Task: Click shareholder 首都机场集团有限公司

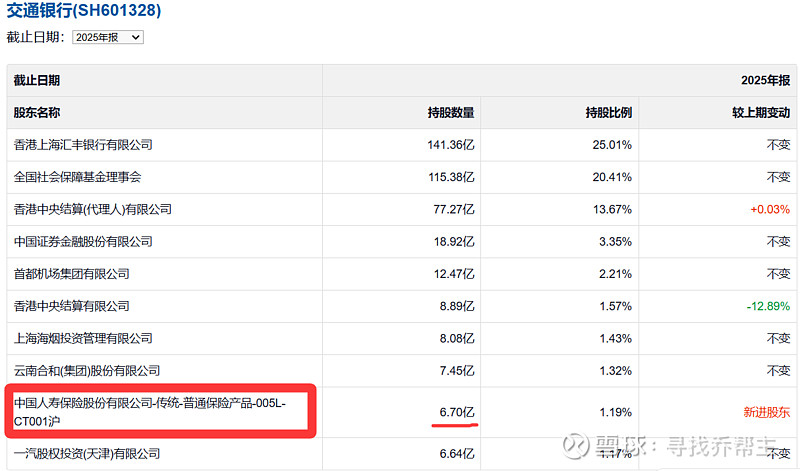Action: click(x=72, y=273)
